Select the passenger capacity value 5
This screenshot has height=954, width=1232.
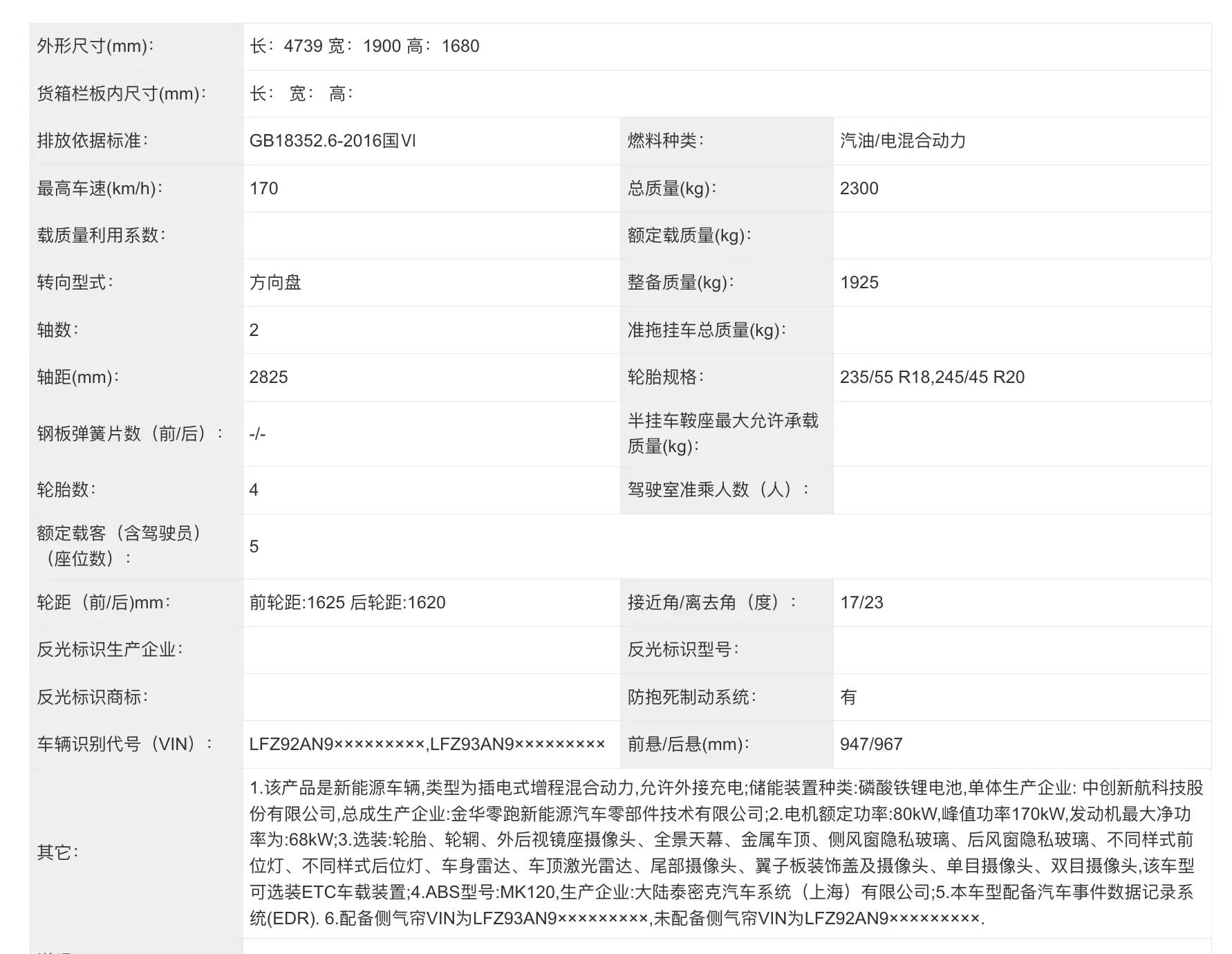[x=254, y=546]
